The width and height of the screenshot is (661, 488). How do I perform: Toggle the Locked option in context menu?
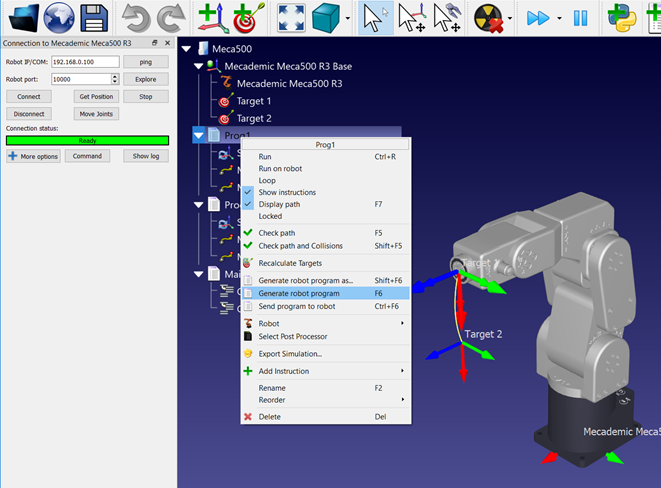click(x=270, y=216)
